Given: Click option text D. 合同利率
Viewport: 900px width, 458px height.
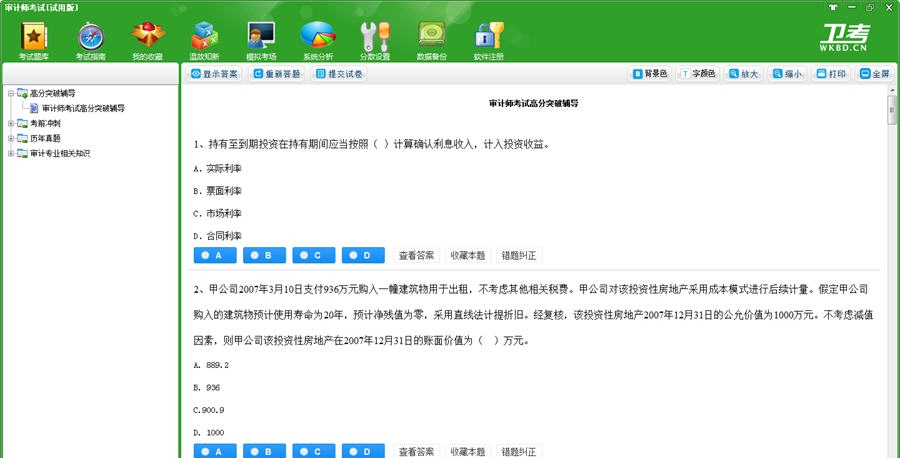Looking at the screenshot, I should 218,235.
